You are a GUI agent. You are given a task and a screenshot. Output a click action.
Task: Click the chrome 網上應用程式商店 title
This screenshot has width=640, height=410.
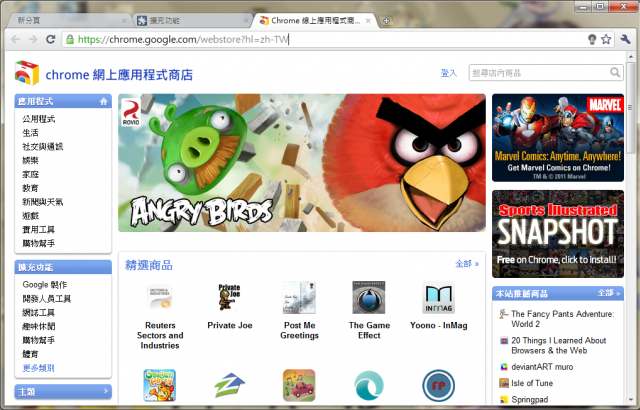tap(119, 75)
